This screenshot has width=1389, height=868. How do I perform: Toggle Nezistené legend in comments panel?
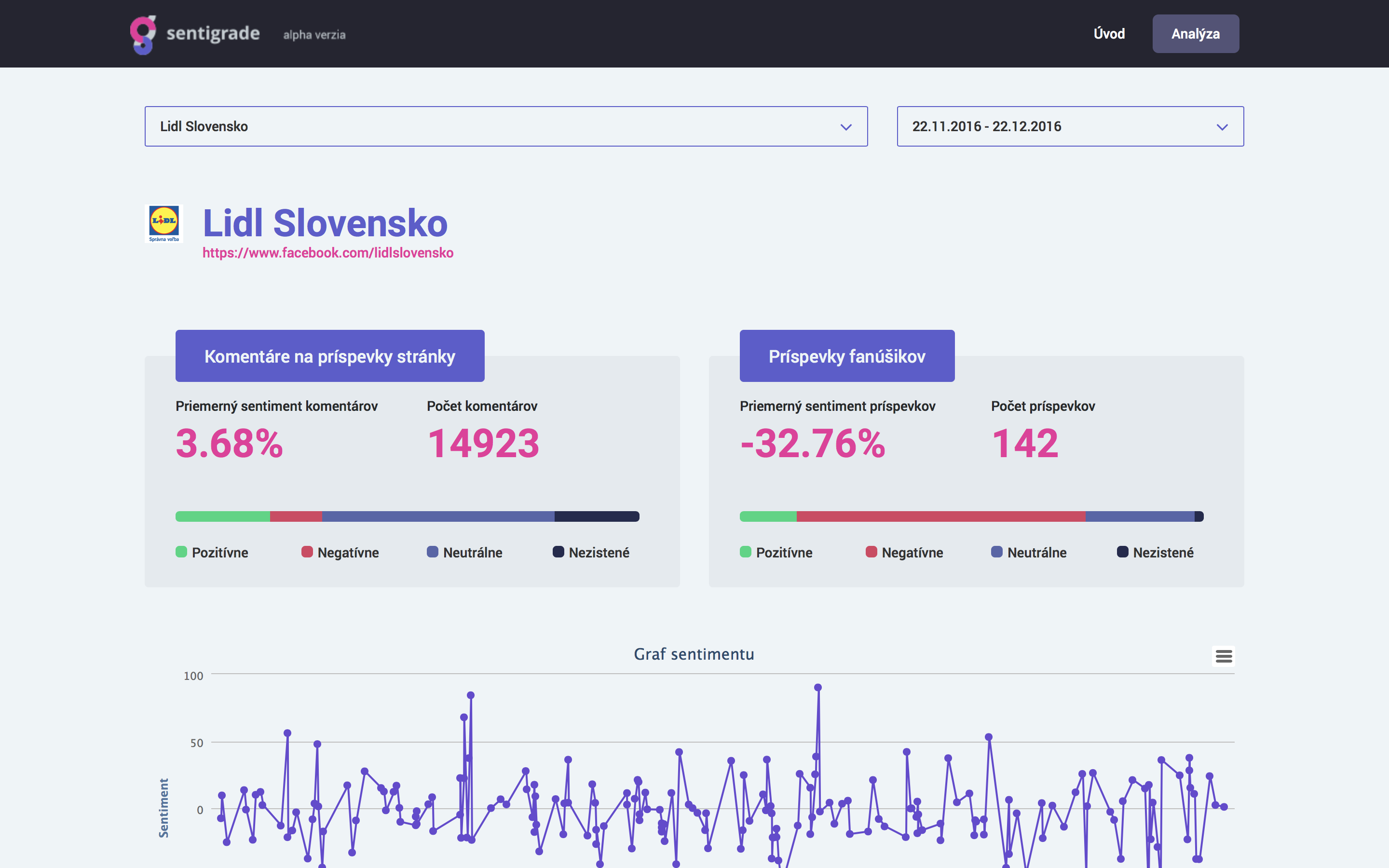pos(591,552)
